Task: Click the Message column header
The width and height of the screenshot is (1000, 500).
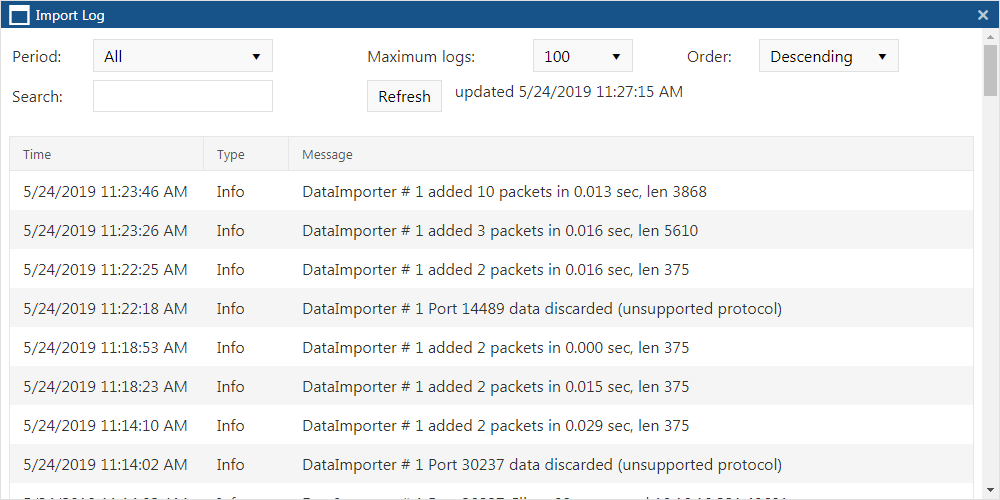Action: 327,155
